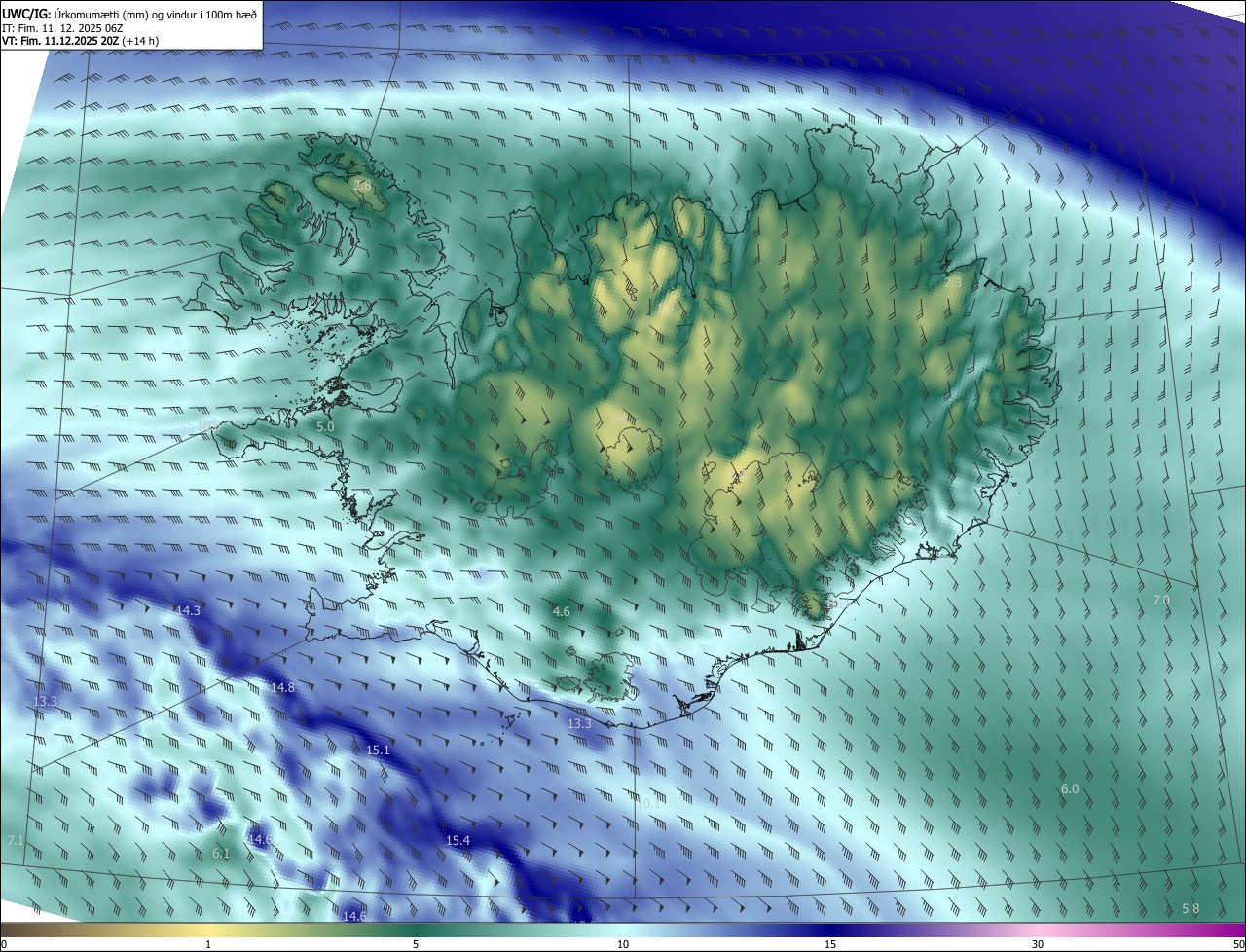
Task: Click the 7.1 value label on the map
Action: [x=15, y=840]
